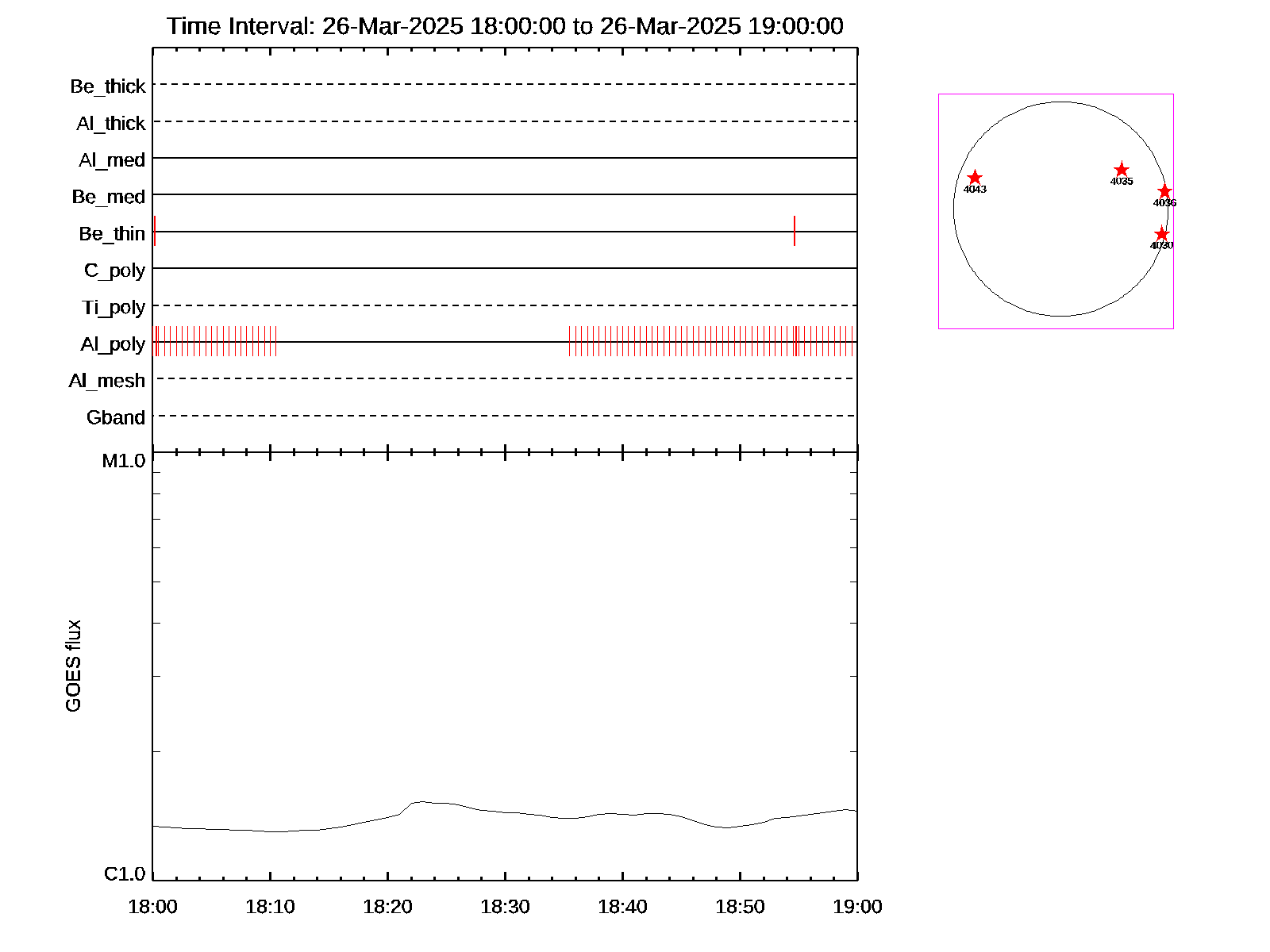The image size is (1270, 952).
Task: Click the M1.0 flux axis label
Action: click(124, 461)
